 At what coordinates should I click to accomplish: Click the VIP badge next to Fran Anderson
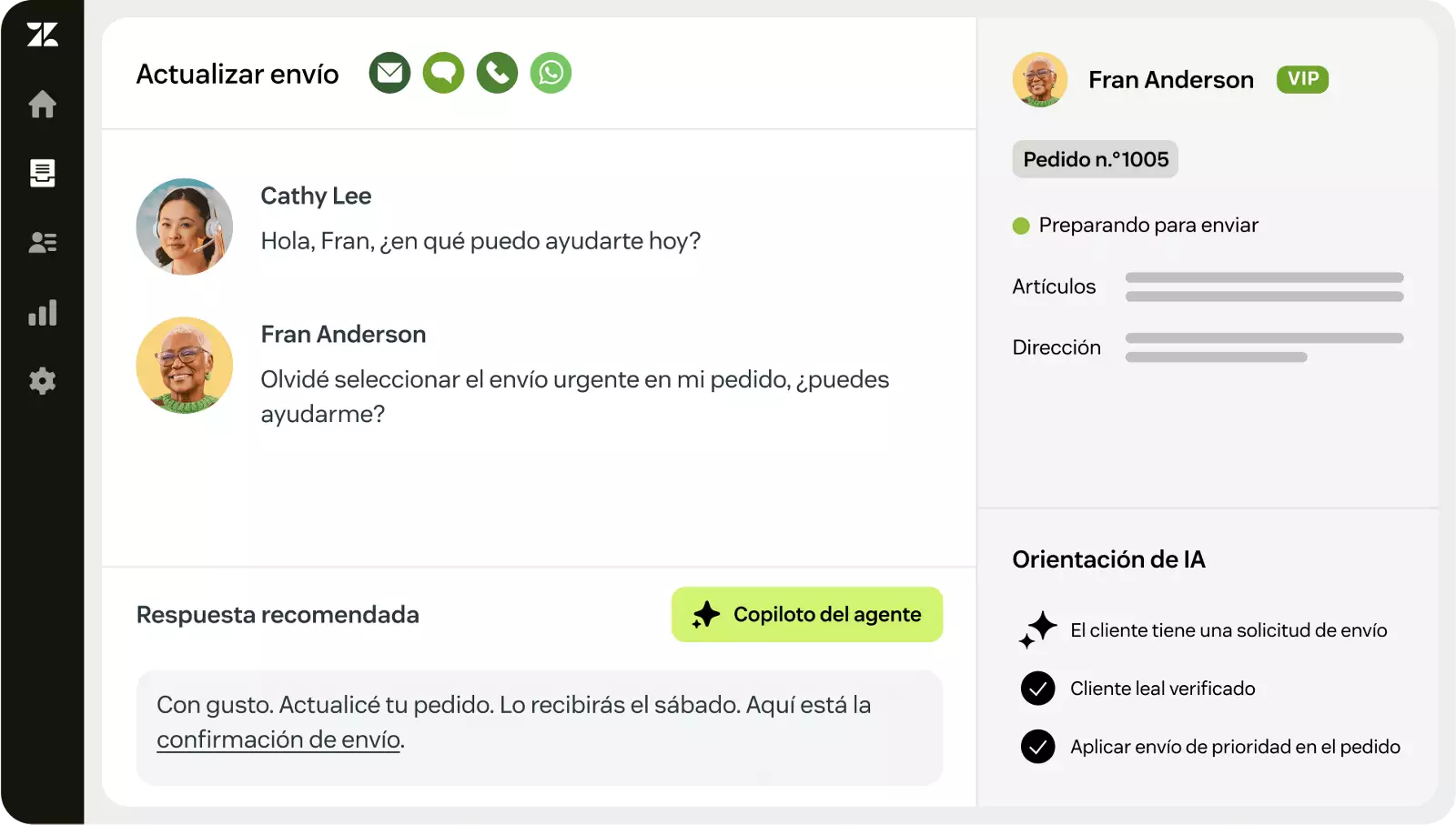[1303, 79]
